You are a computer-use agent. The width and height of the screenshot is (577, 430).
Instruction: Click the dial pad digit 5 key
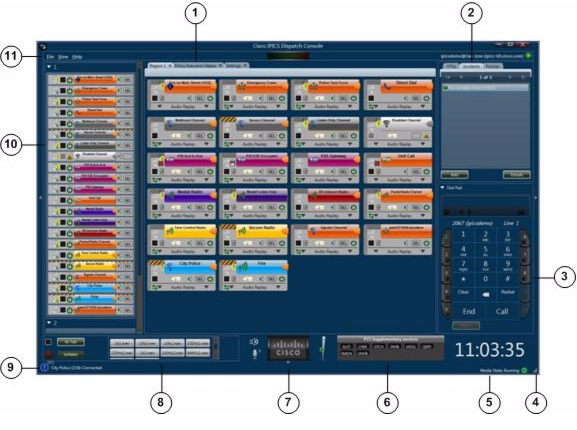point(485,250)
